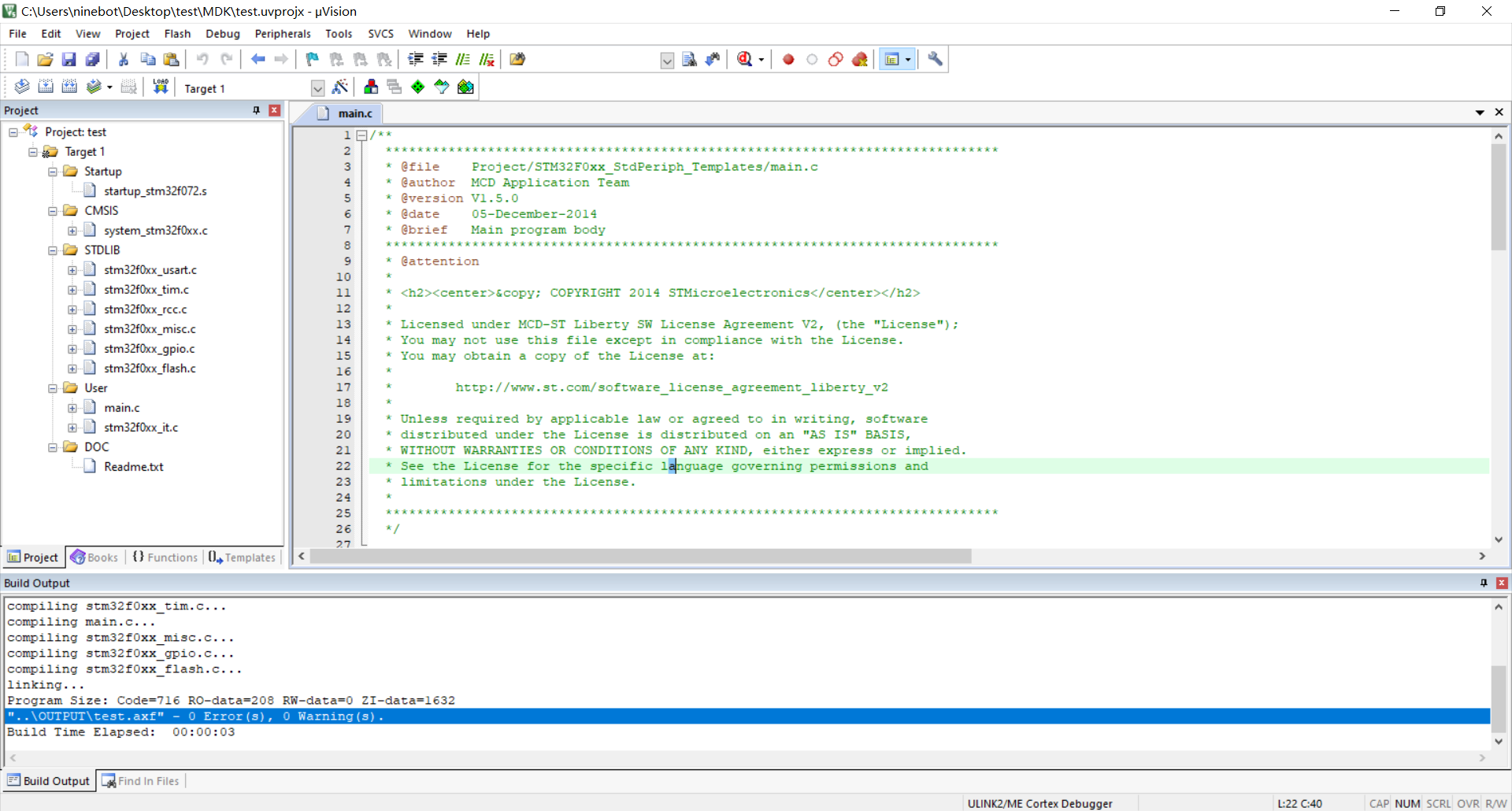Viewport: 1512px width, 811px height.
Task: Click the editor horizontal scrollbar thumb
Action: coord(640,556)
